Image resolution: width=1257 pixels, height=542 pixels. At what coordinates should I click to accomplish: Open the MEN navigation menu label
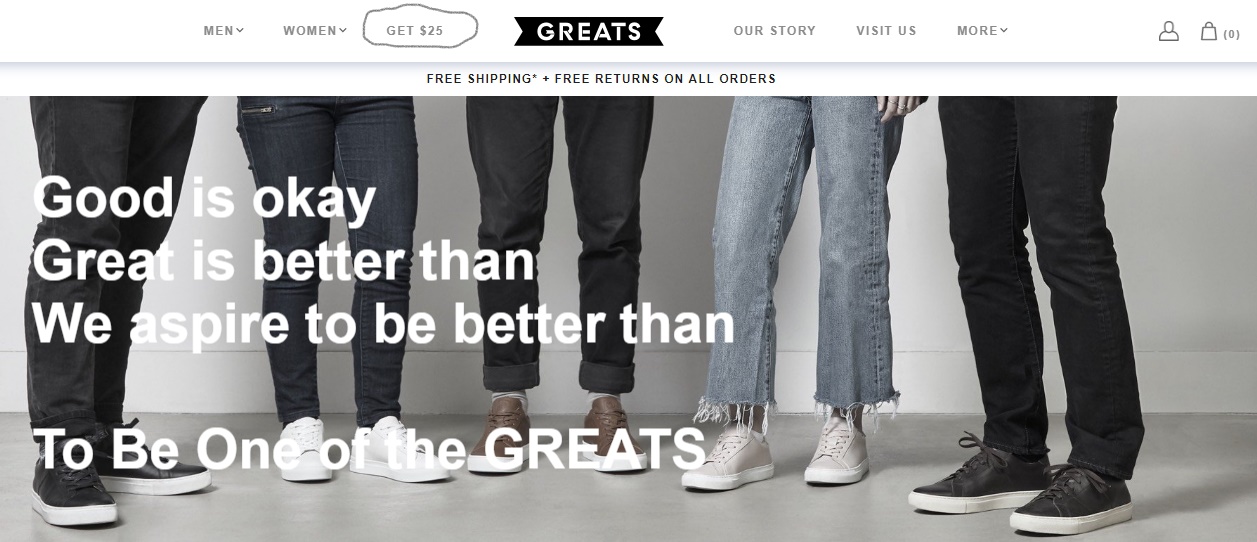click(x=218, y=31)
